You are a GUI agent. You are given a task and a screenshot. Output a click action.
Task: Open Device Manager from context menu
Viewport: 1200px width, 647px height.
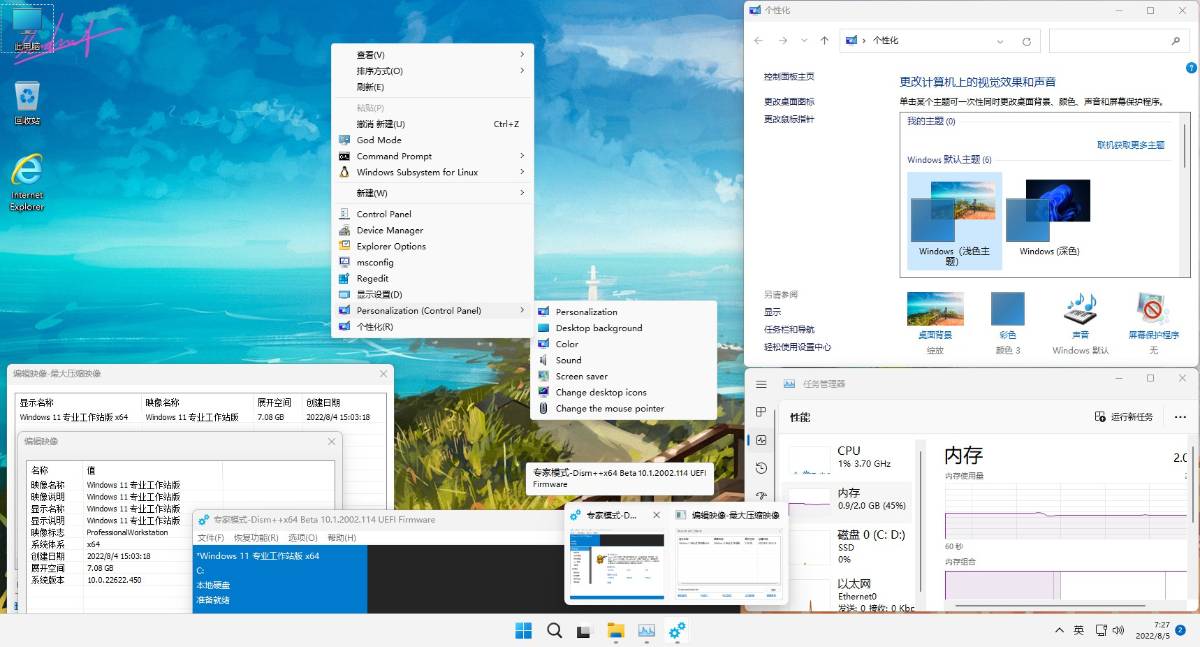[432, 230]
